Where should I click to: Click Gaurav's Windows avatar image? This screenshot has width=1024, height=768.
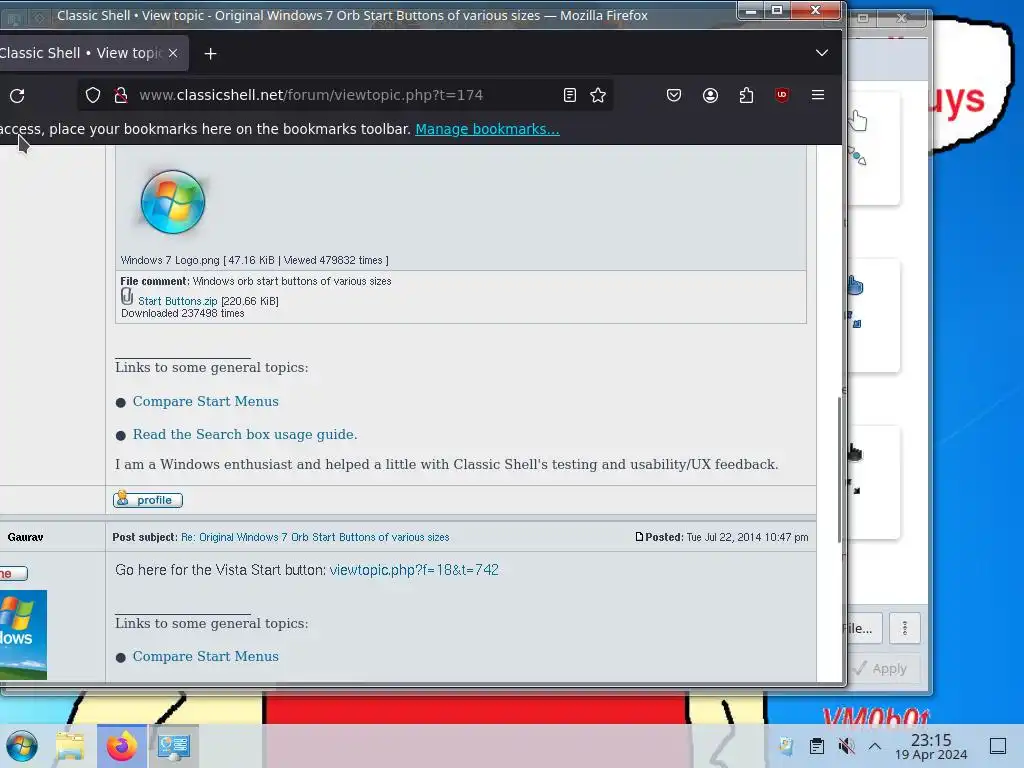click(23, 635)
